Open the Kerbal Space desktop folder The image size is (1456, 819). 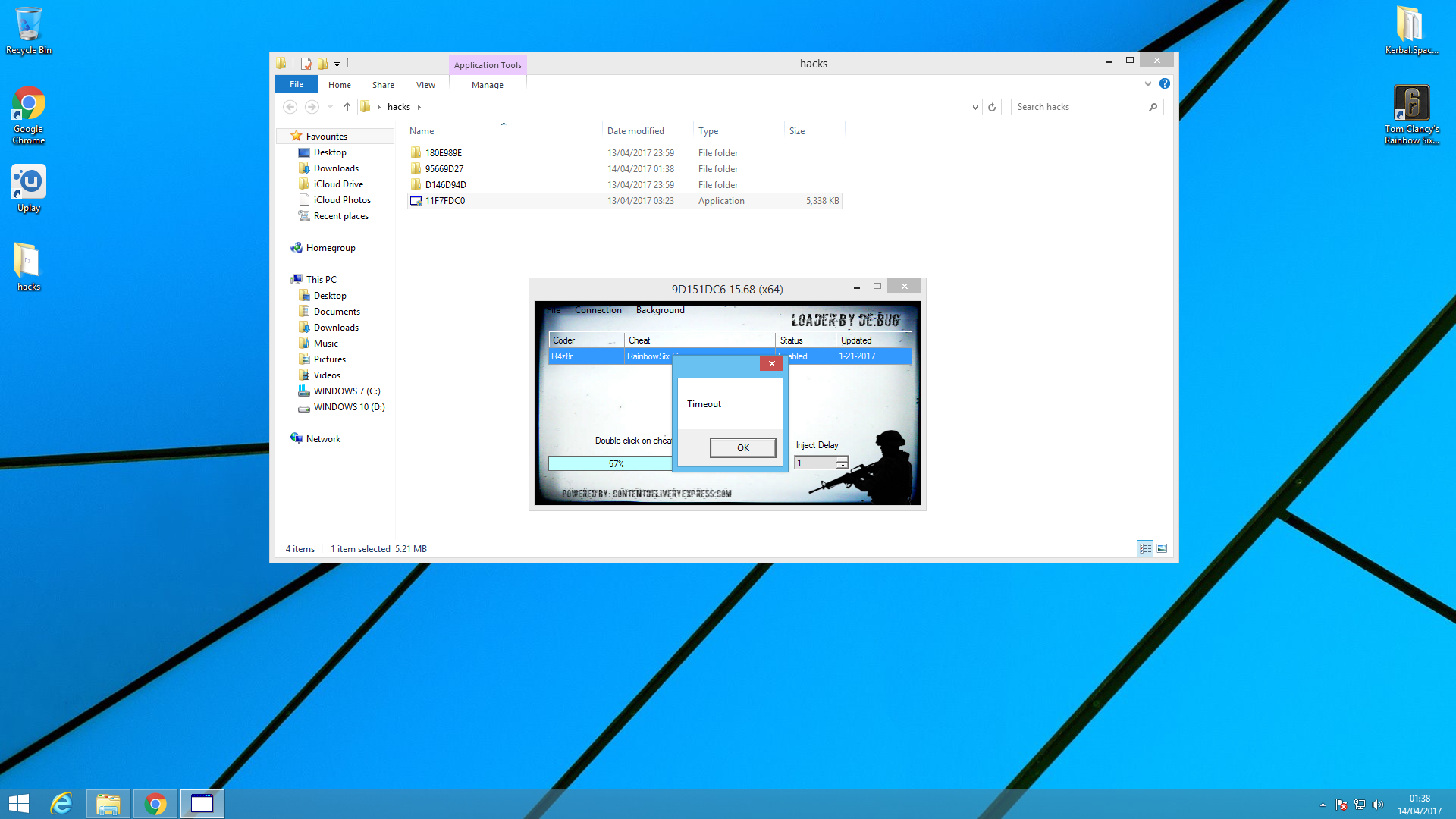point(1411,30)
